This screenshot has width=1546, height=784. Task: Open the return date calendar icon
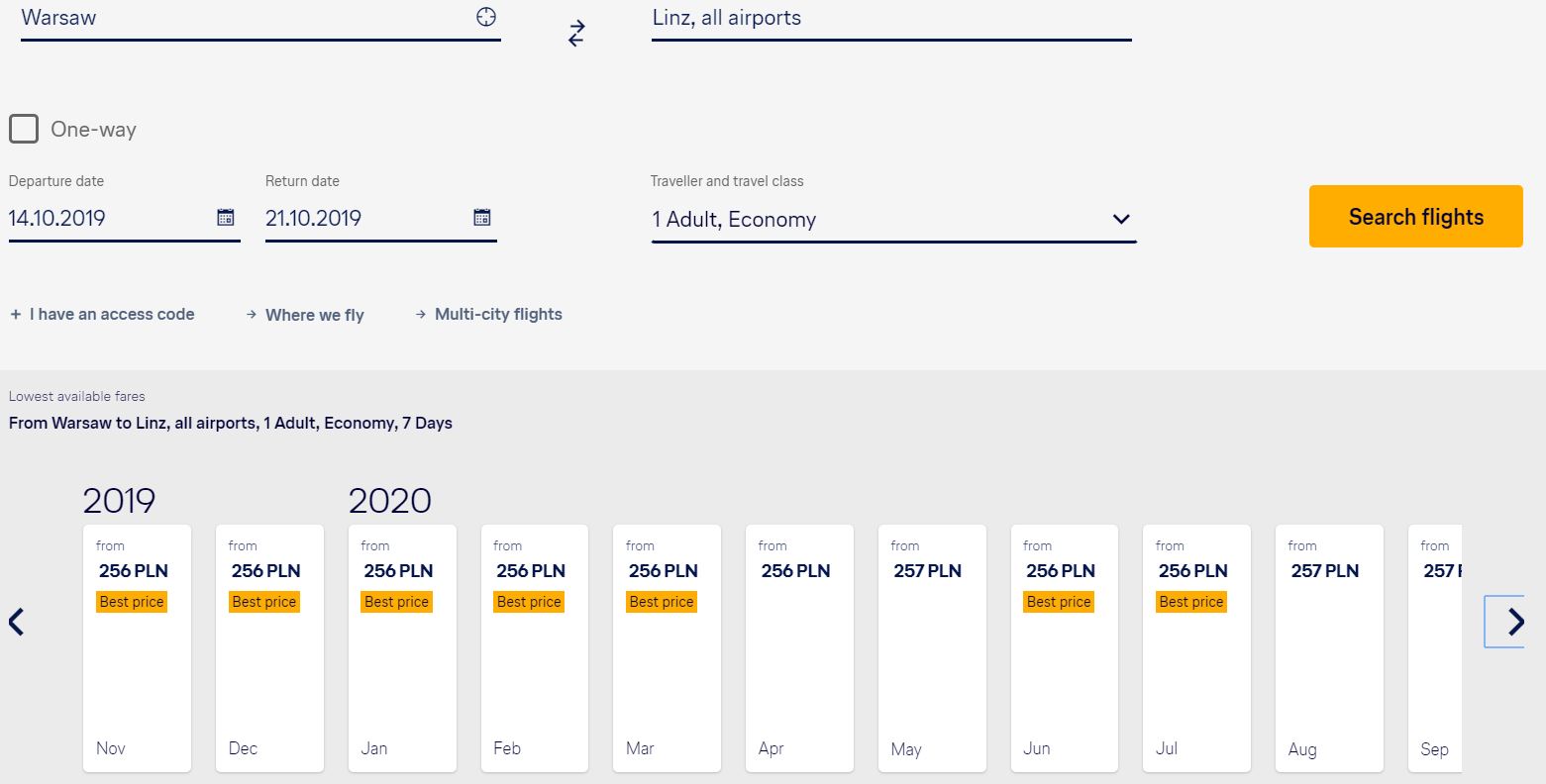(481, 218)
